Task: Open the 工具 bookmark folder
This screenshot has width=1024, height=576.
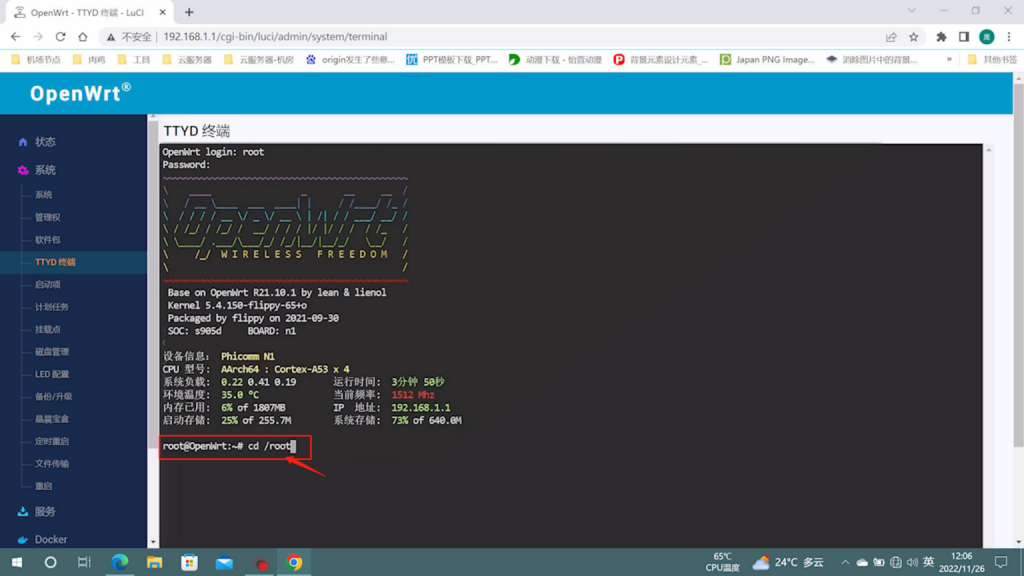Action: [x=134, y=59]
